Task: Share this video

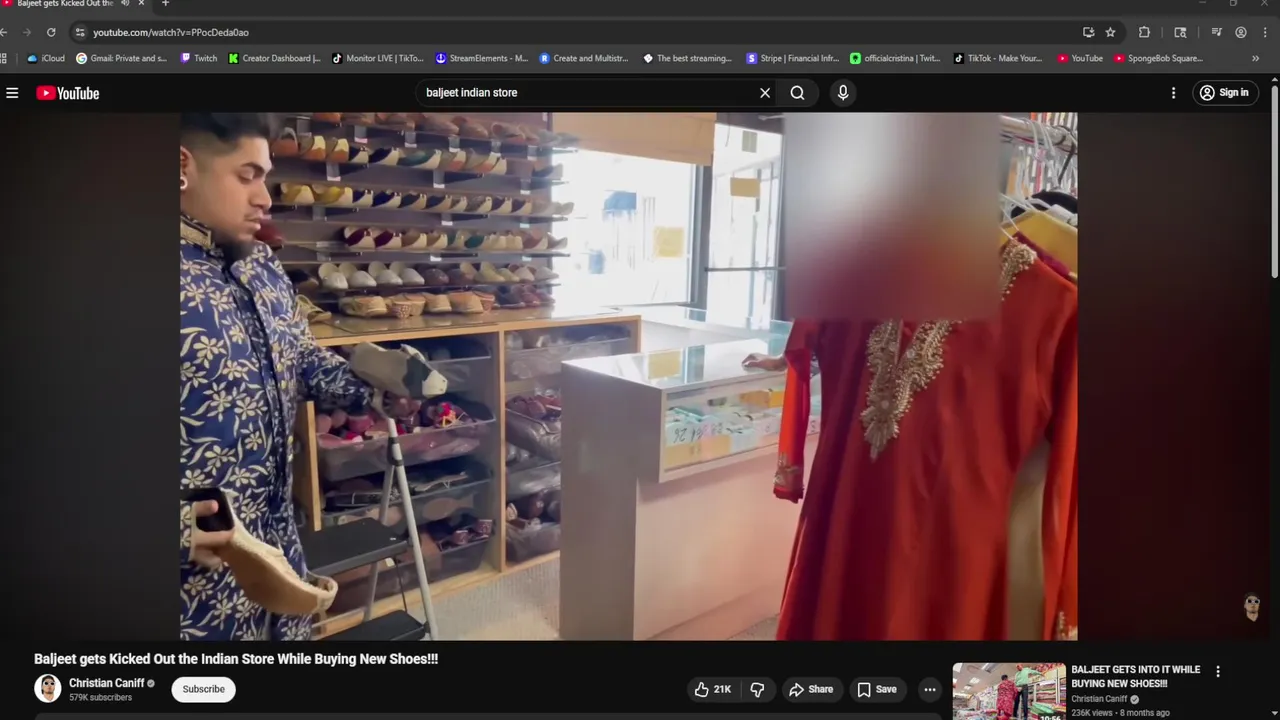Action: (811, 689)
